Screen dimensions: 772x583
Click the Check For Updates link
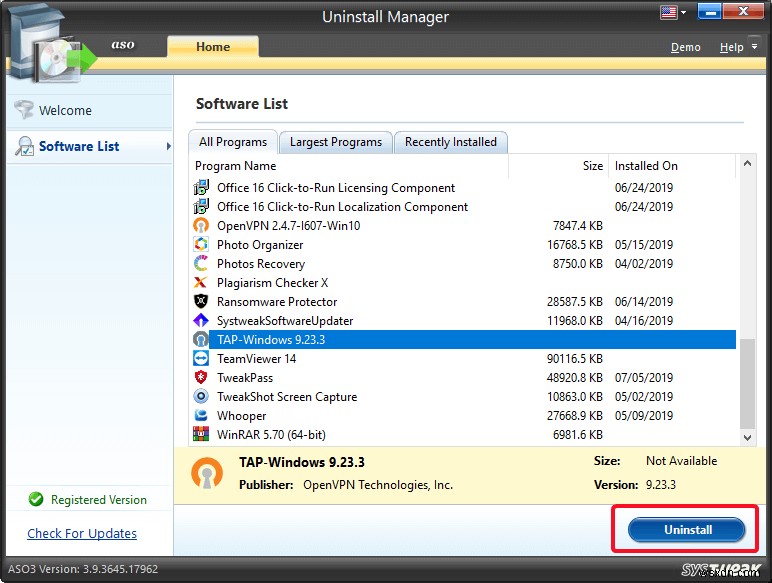click(x=82, y=533)
